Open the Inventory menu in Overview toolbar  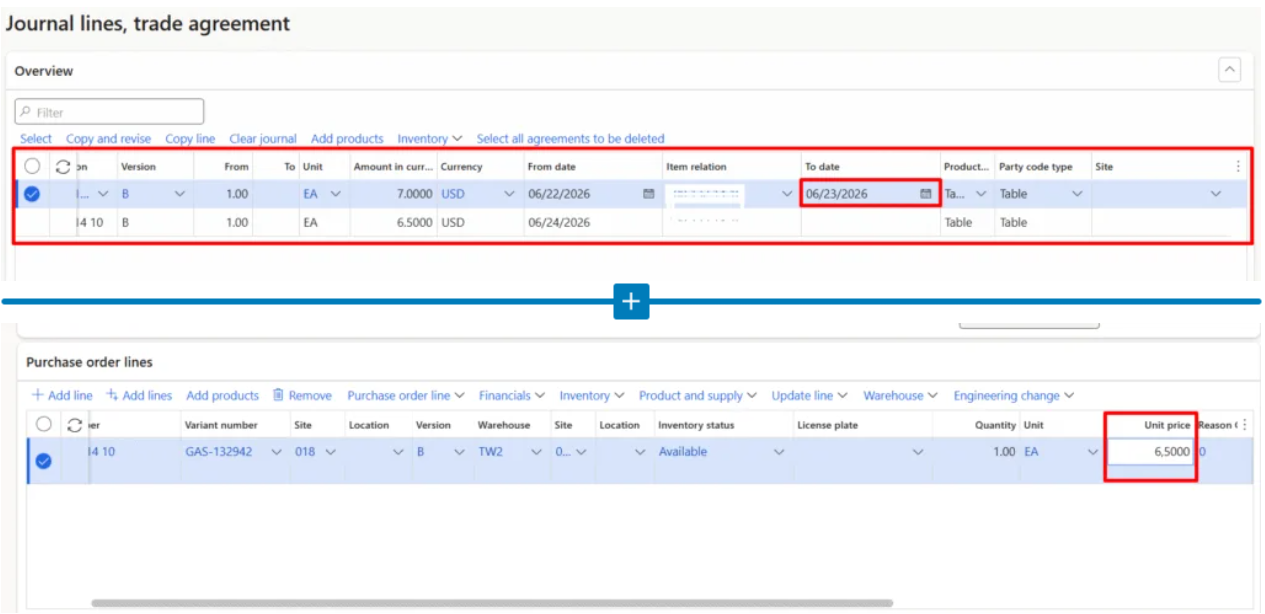[x=430, y=139]
